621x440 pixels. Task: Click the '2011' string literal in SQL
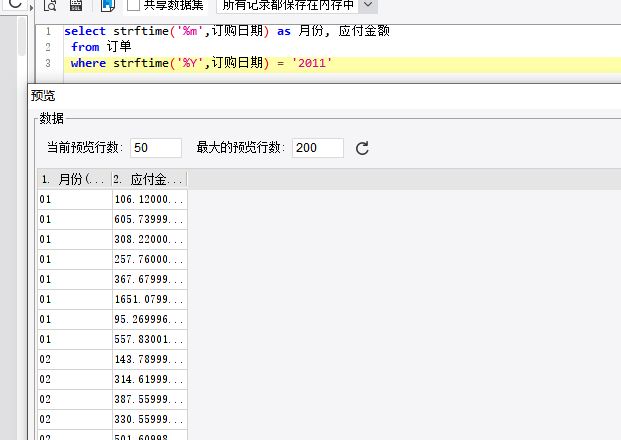point(312,63)
